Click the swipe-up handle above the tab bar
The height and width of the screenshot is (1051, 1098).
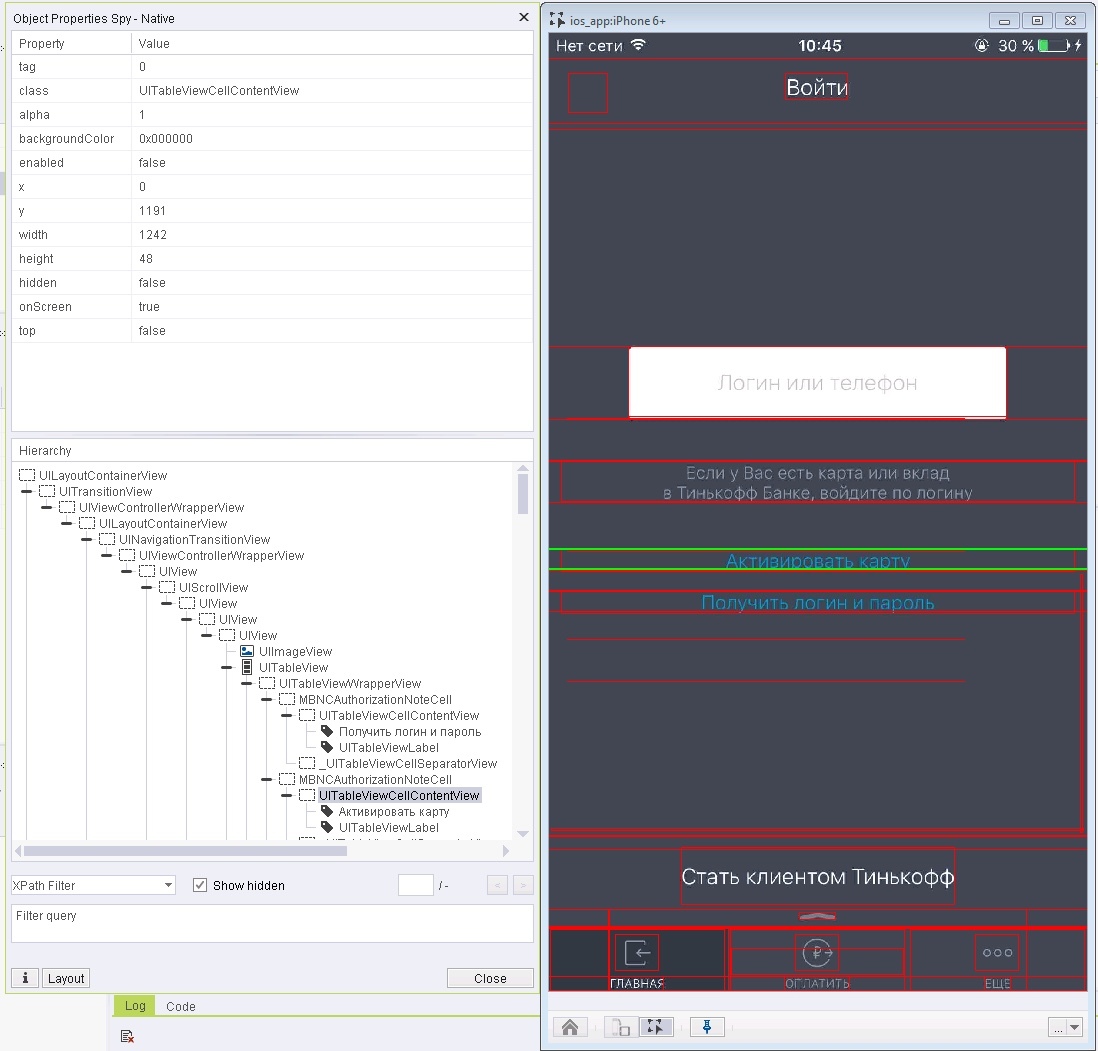[817, 916]
